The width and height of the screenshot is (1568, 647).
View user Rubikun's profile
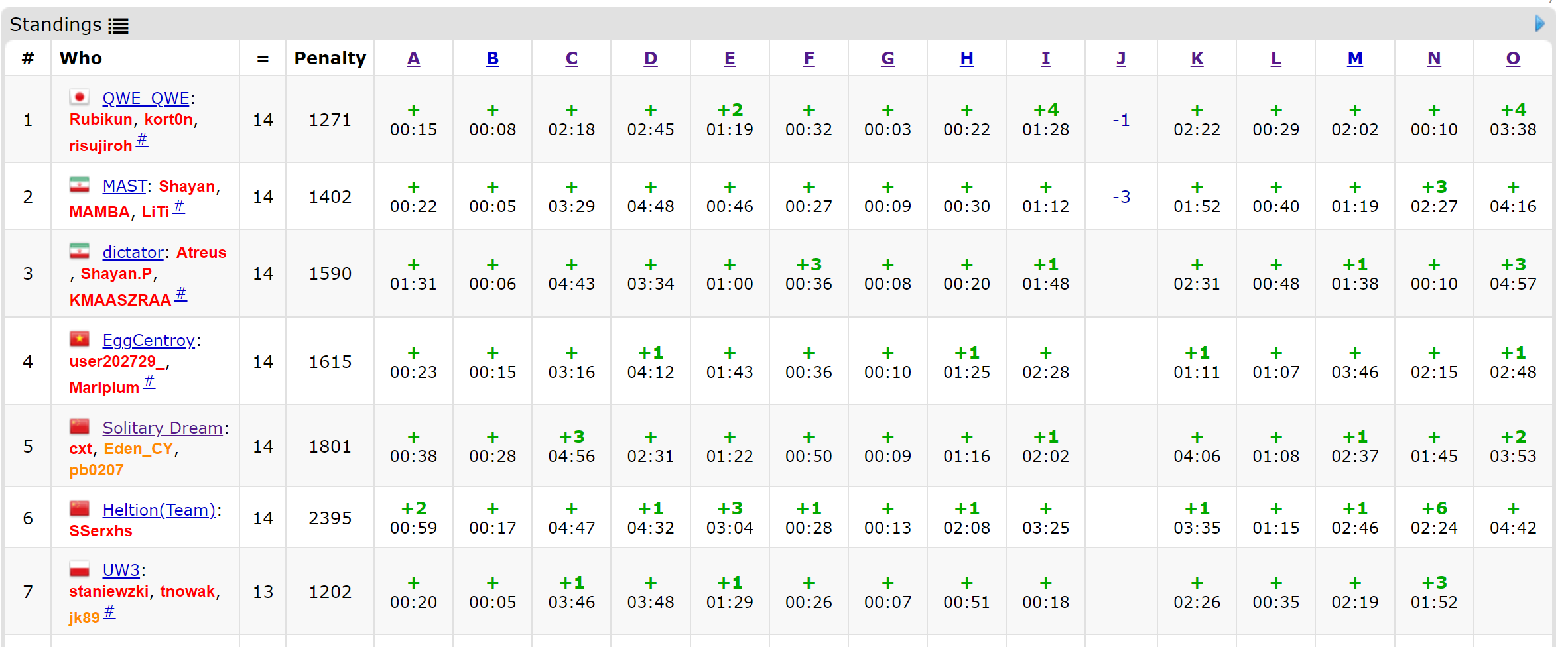(x=101, y=119)
